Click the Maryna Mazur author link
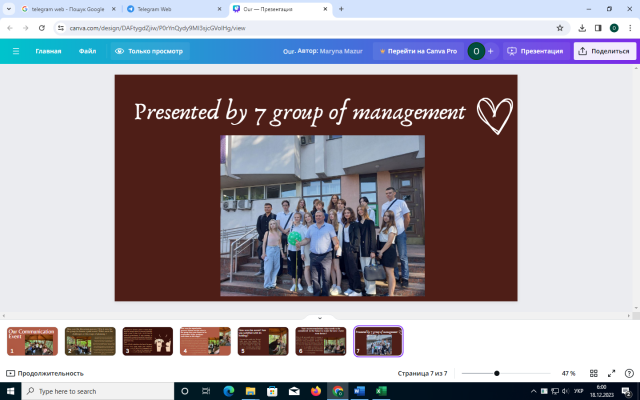The width and height of the screenshot is (640, 400). [341, 51]
